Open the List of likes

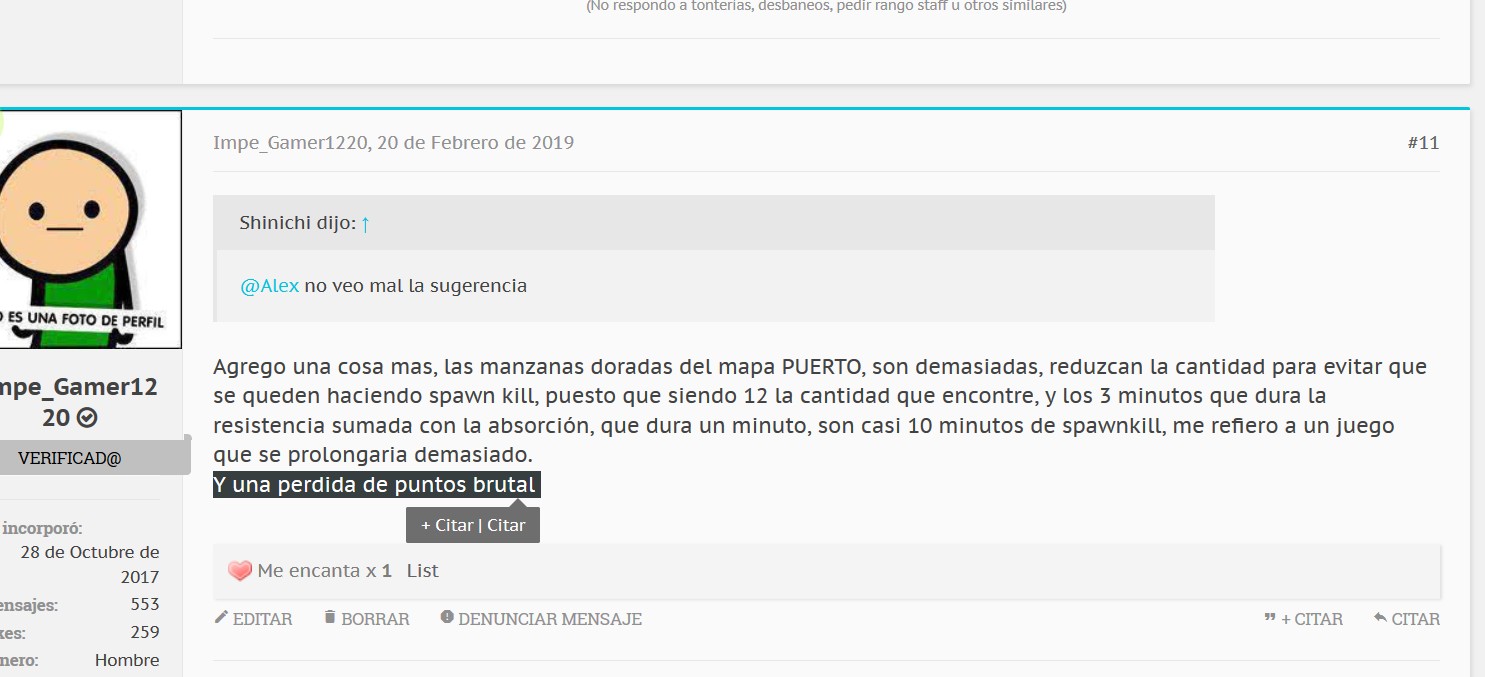pos(422,571)
